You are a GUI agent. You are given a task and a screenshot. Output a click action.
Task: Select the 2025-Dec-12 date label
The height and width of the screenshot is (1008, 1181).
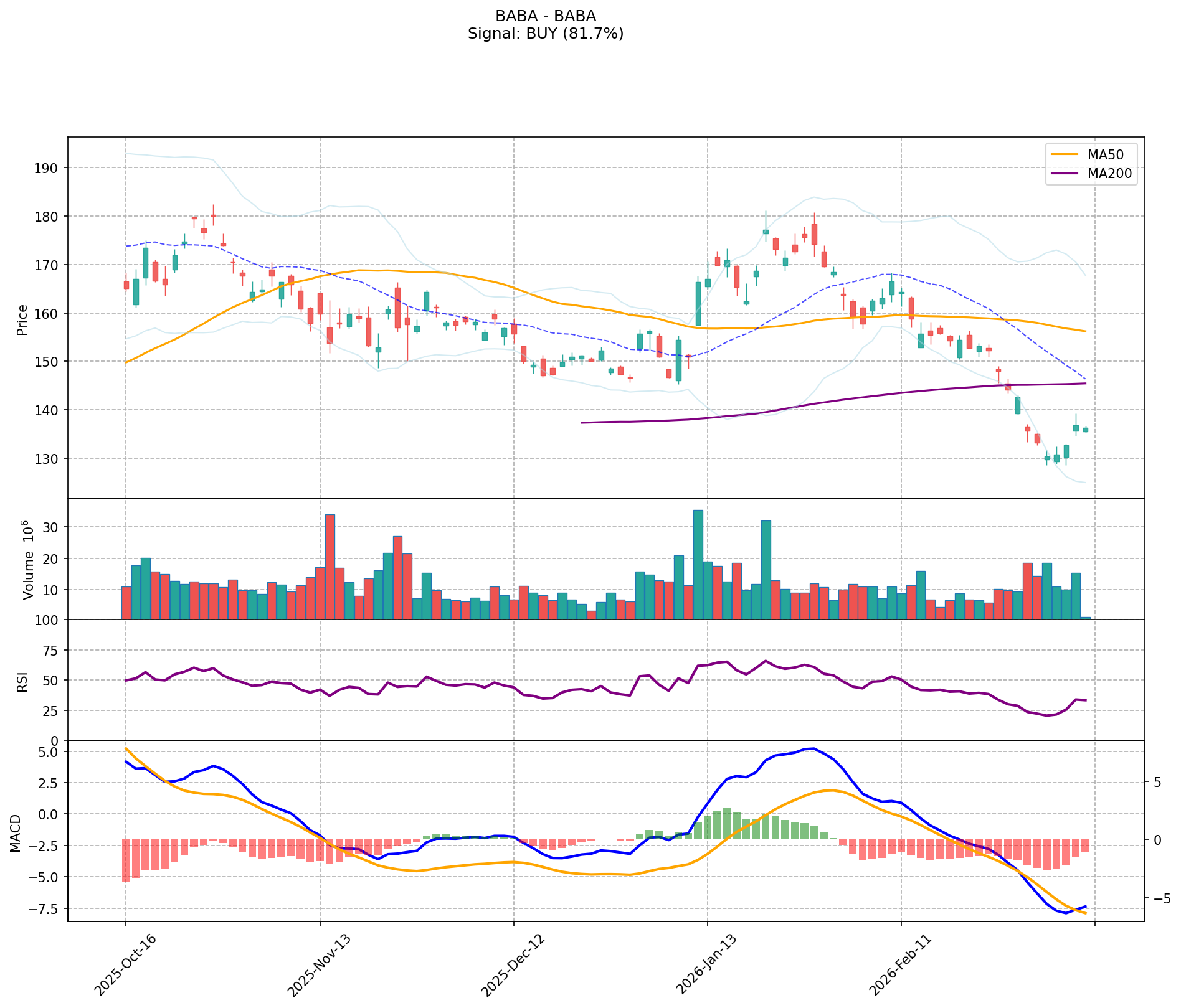[513, 964]
